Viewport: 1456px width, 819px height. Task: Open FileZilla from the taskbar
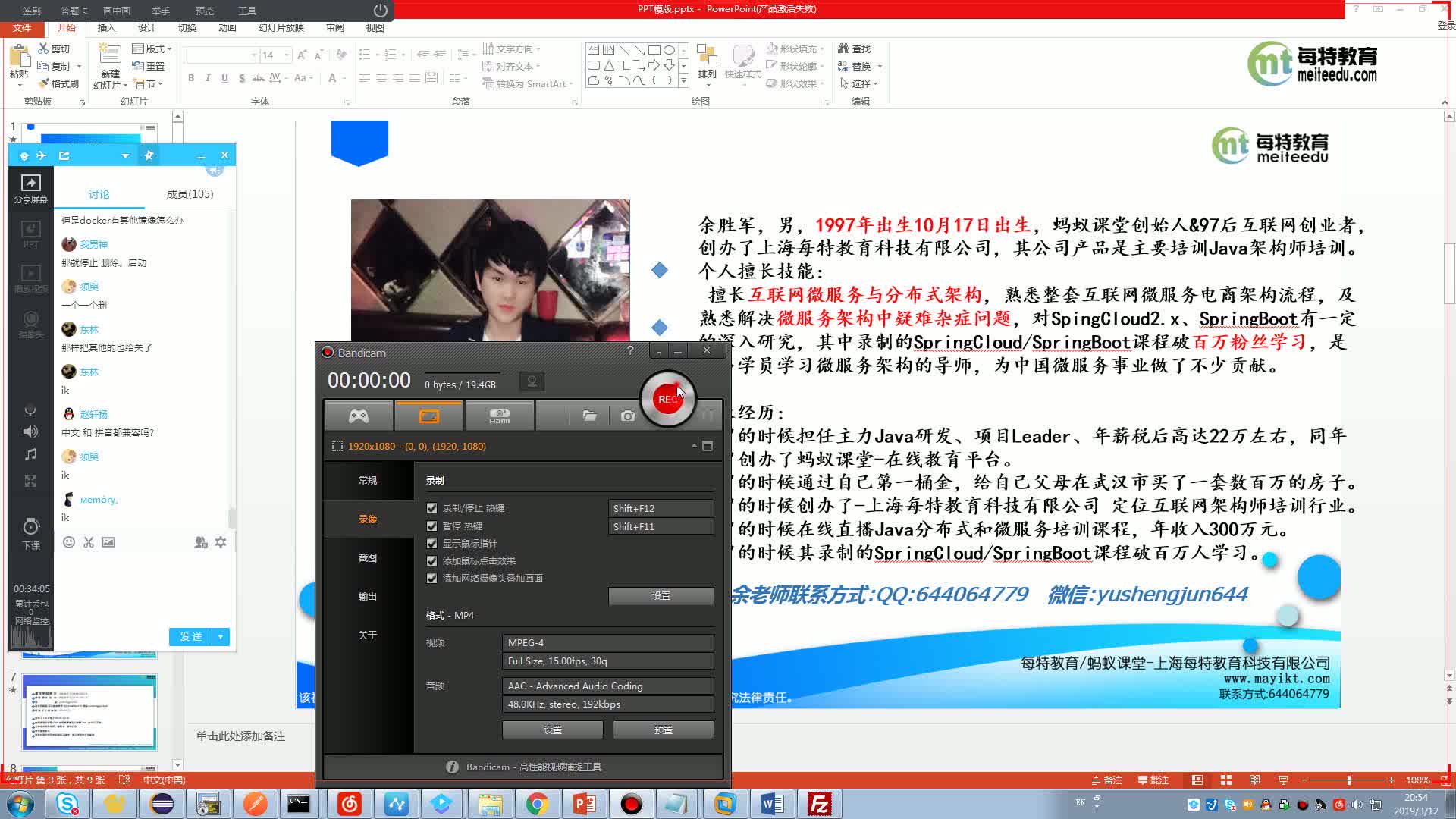click(819, 804)
